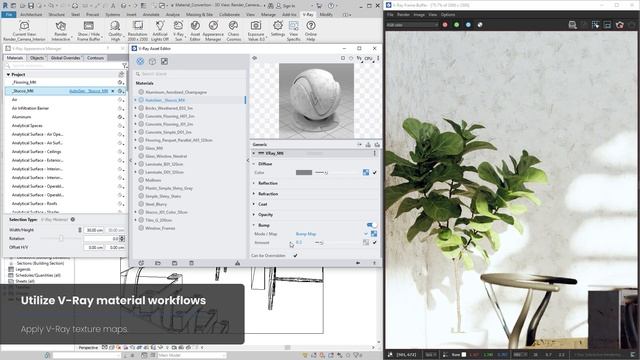Toggle the Bump switch on material
This screenshot has width=640, height=360.
[x=371, y=225]
